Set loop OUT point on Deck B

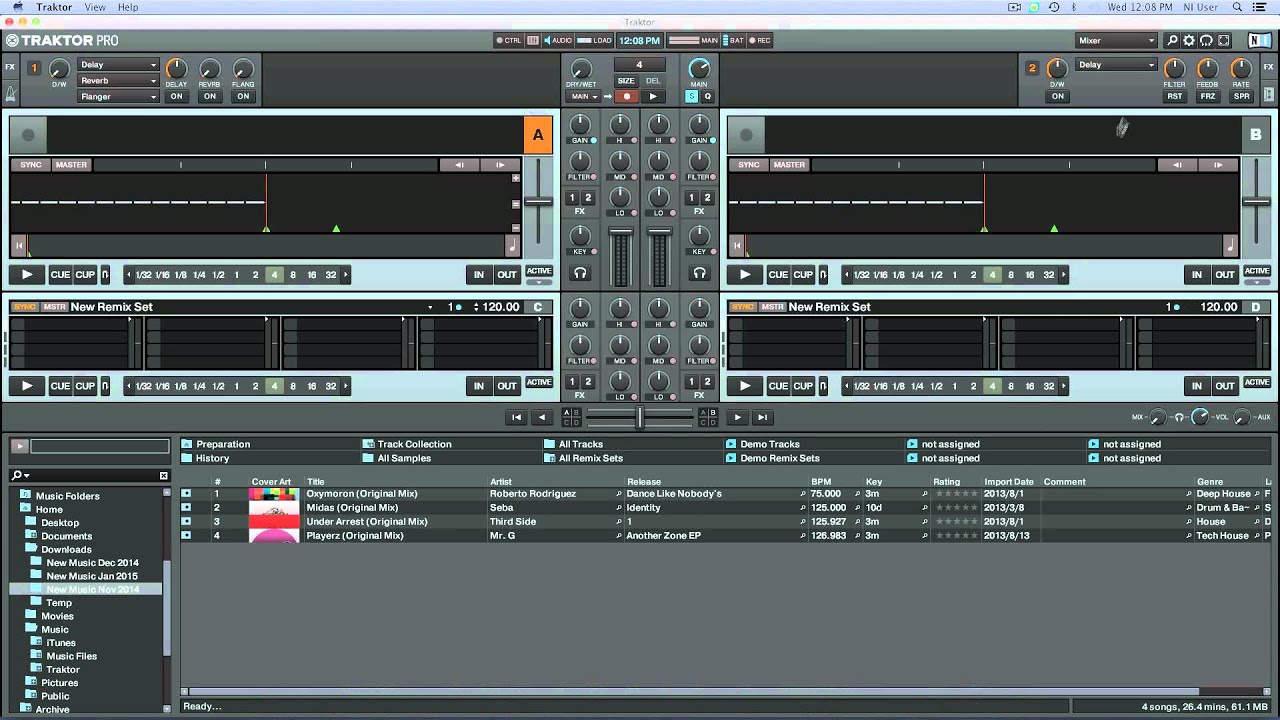[1225, 275]
